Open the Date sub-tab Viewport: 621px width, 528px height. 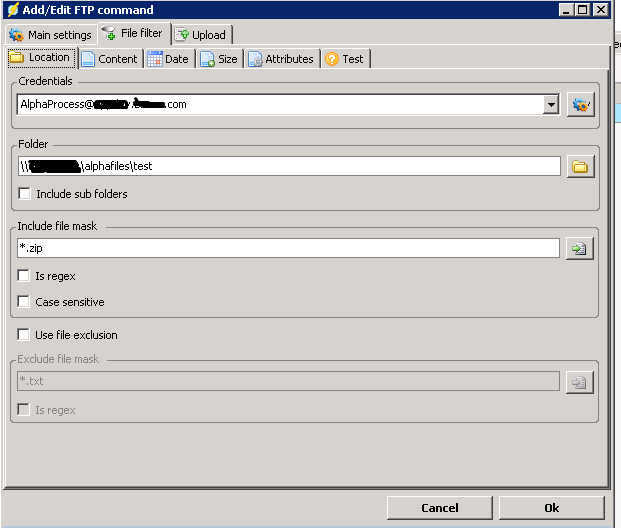(168, 59)
